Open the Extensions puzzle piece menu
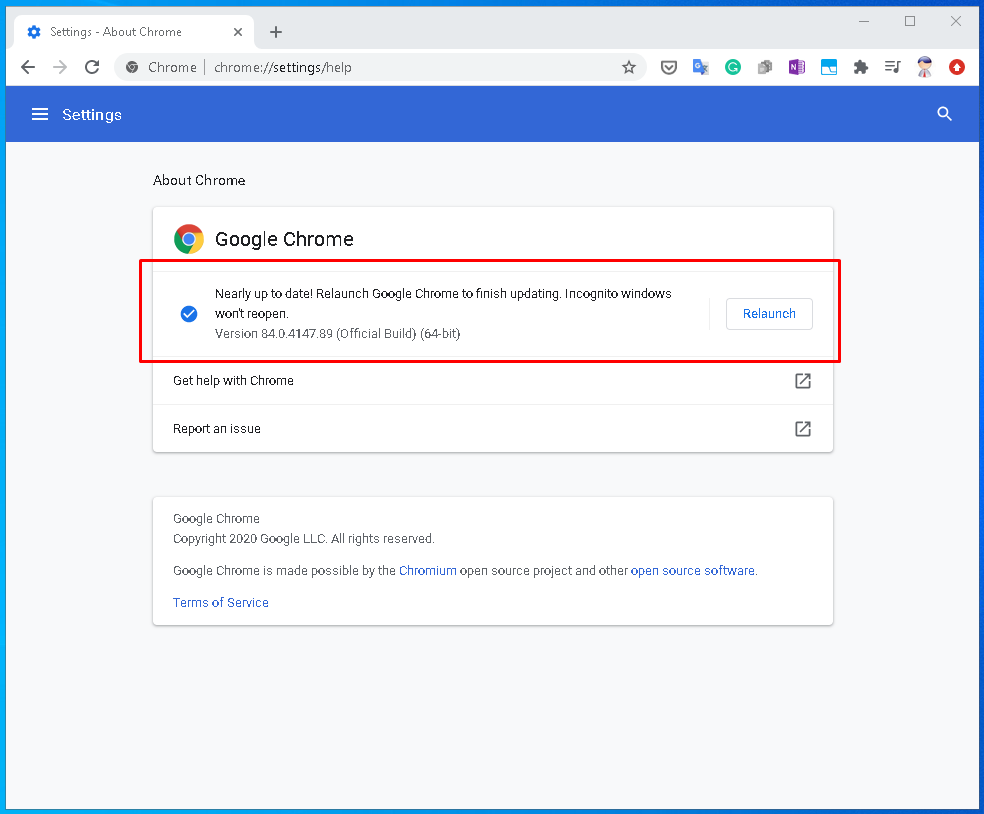The width and height of the screenshot is (984, 814). (860, 67)
